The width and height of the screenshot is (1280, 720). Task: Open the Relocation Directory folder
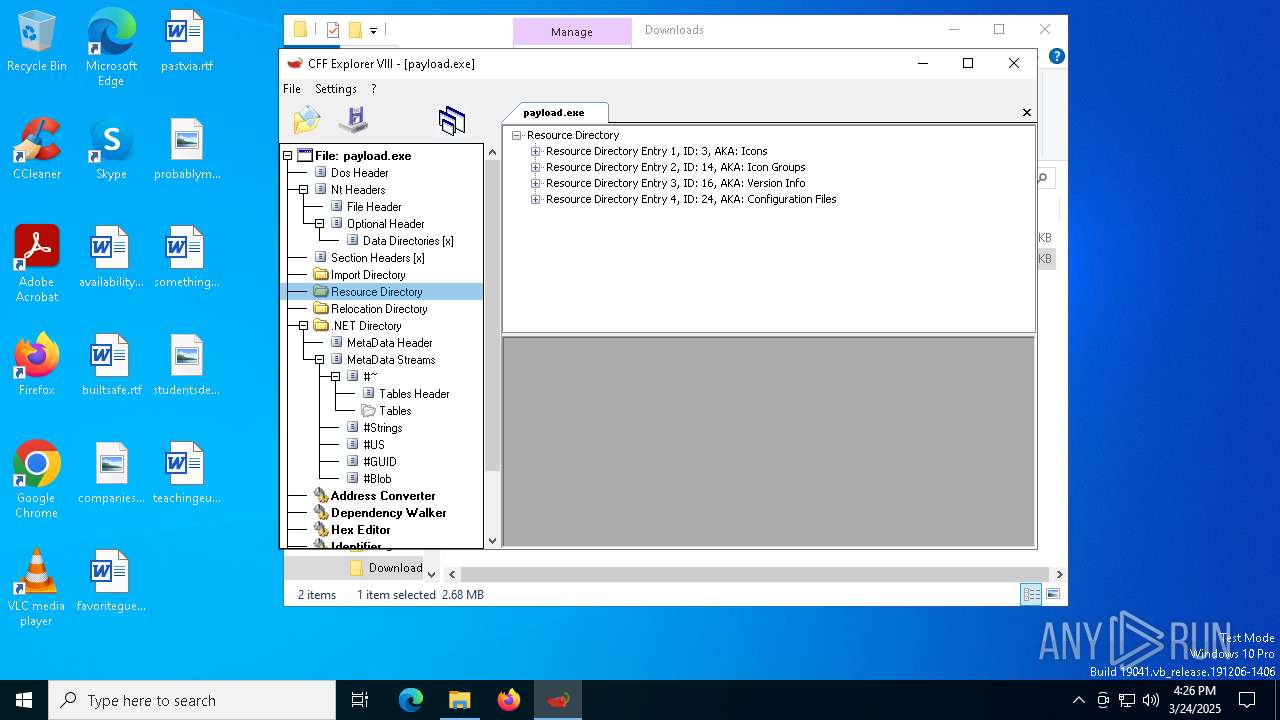(x=379, y=309)
